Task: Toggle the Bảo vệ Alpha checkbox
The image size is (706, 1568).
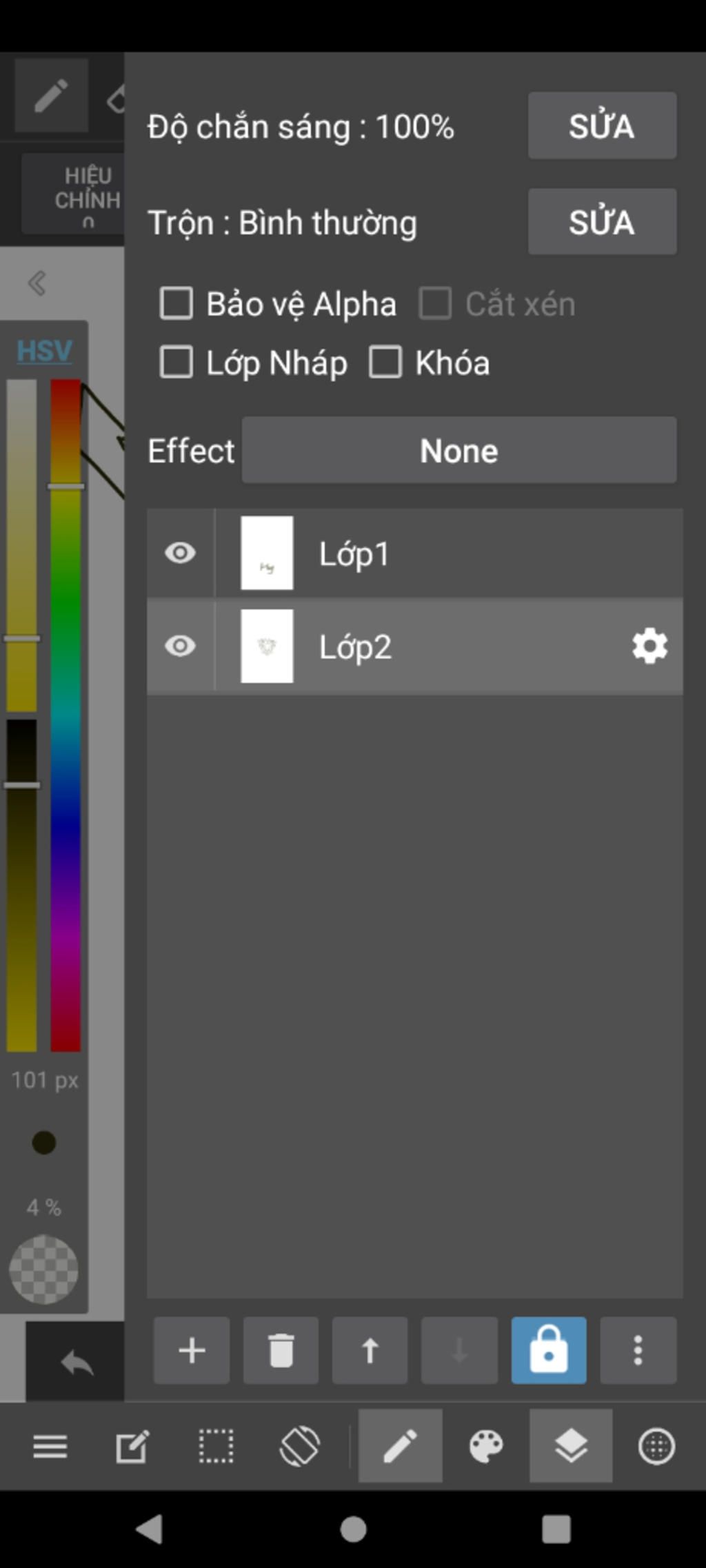Action: pyautogui.click(x=176, y=303)
